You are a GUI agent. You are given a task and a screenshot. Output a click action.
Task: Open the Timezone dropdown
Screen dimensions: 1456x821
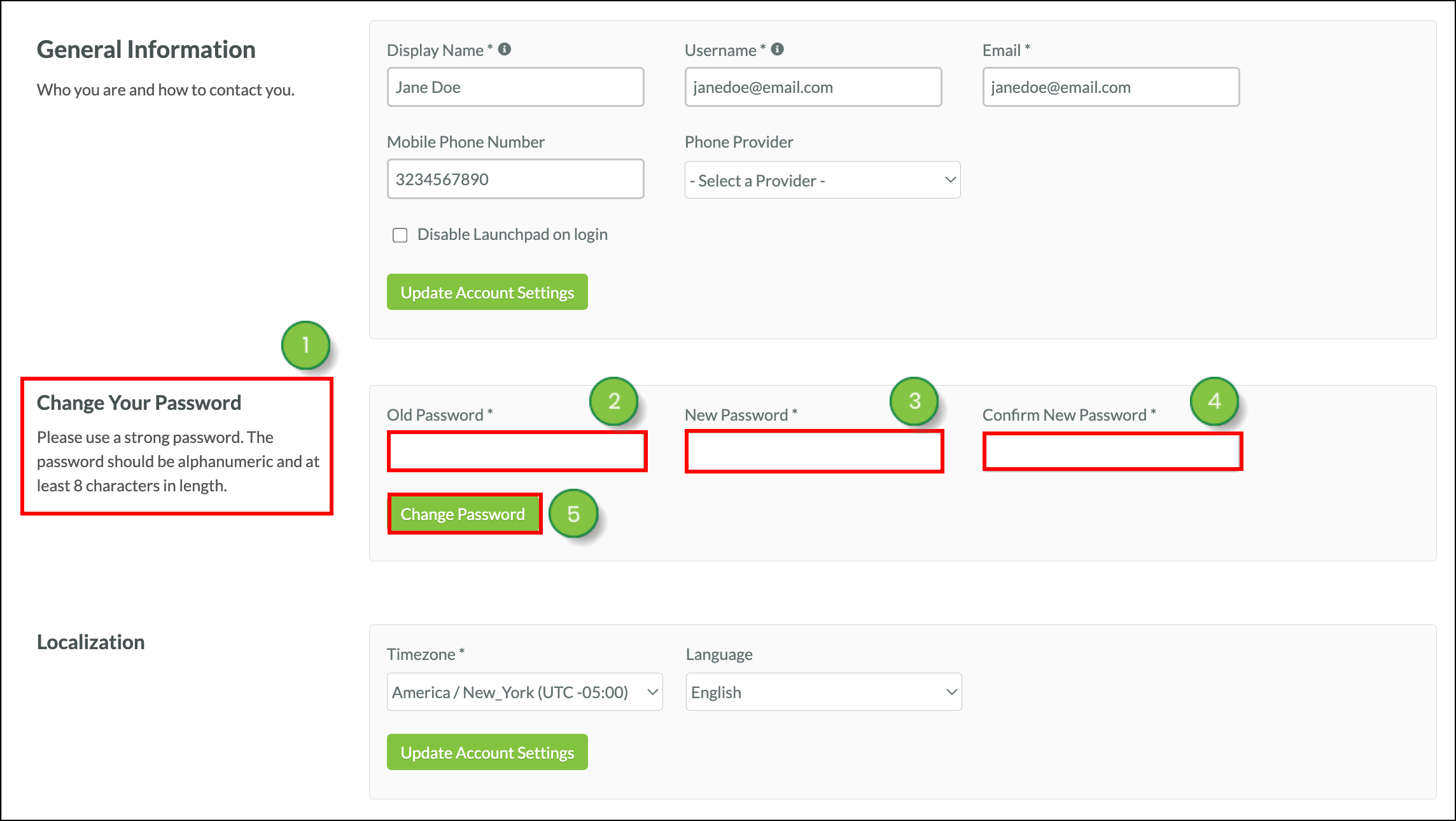pos(524,692)
